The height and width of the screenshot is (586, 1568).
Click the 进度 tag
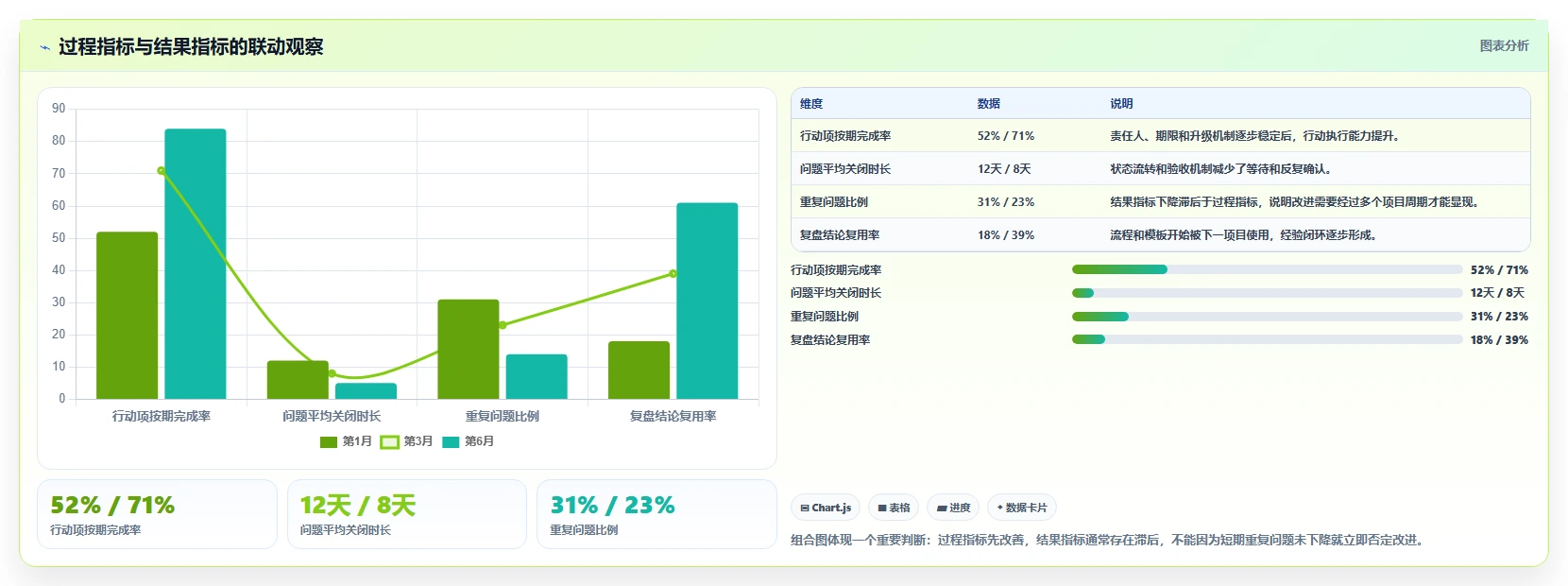953,508
